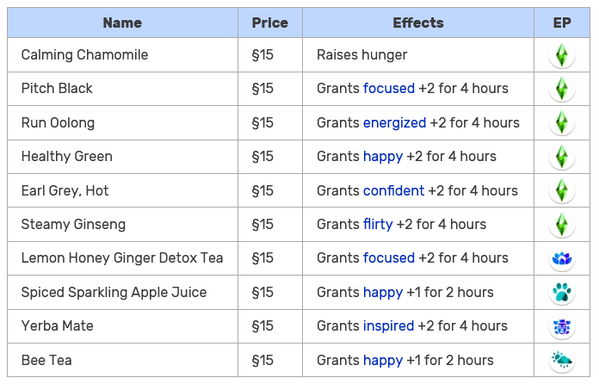Click the plumbob icon in the Steamy Ginseng row

562,225
